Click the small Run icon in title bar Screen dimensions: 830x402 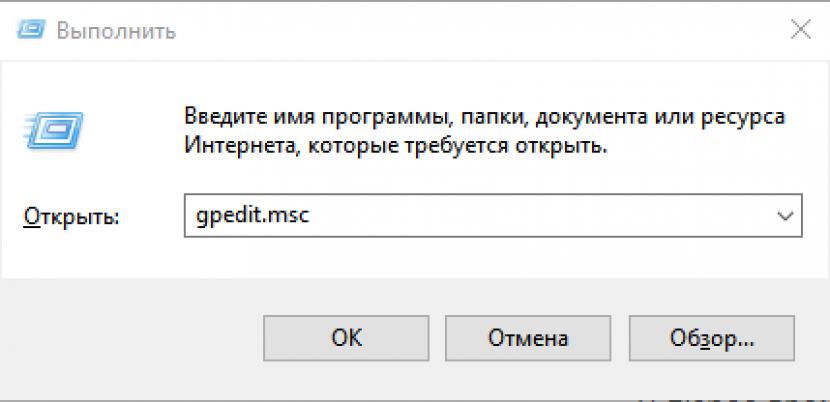point(30,31)
